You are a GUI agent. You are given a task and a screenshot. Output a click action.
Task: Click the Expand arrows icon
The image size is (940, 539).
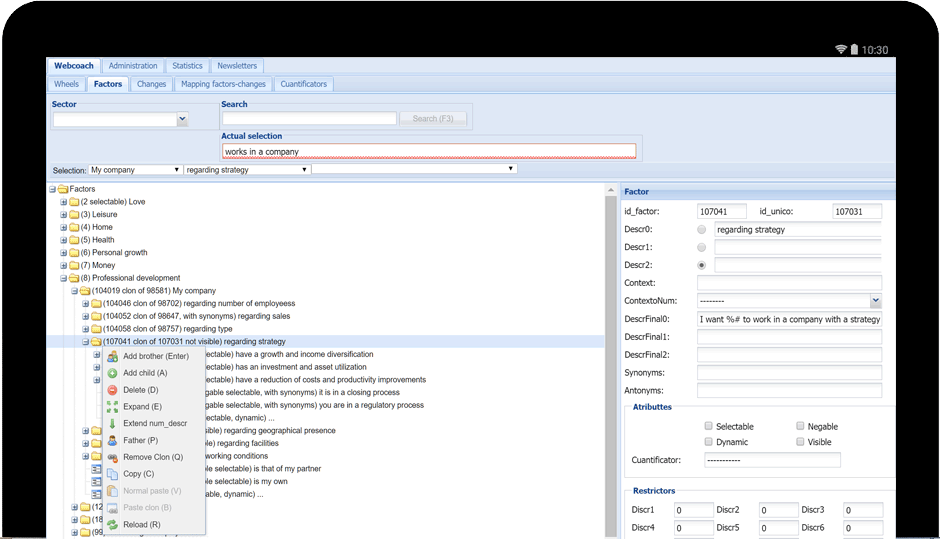[x=112, y=406]
